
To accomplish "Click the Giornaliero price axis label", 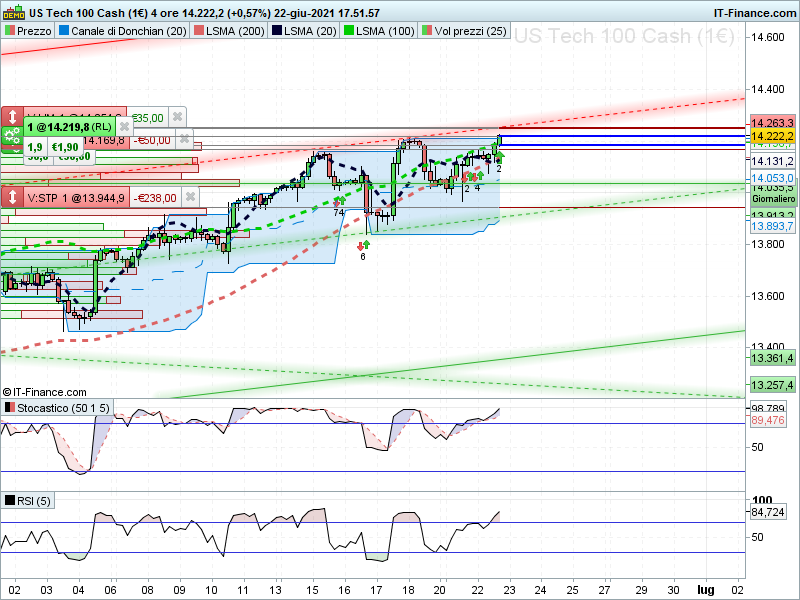I will pyautogui.click(x=773, y=199).
